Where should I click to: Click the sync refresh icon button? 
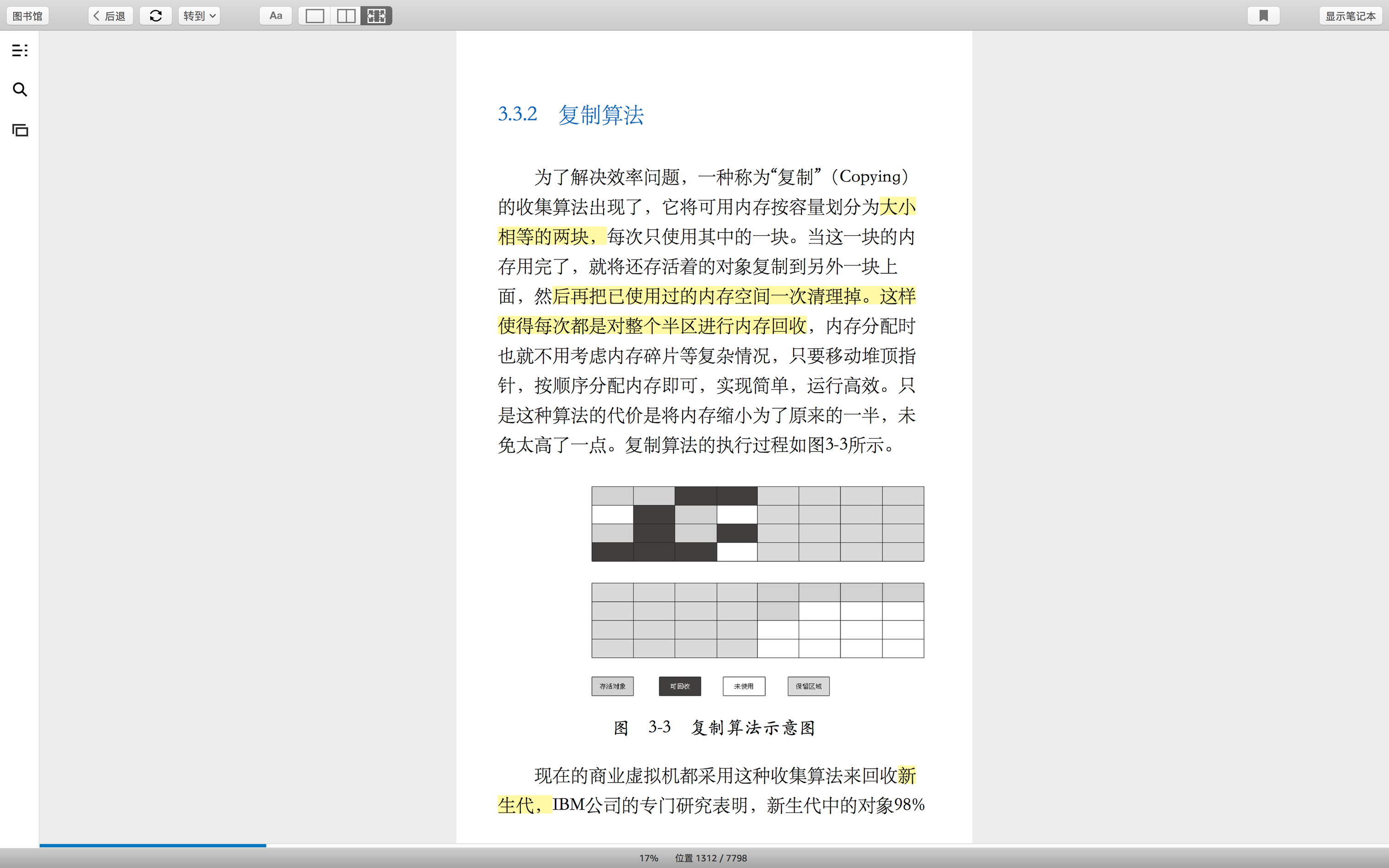(156, 16)
